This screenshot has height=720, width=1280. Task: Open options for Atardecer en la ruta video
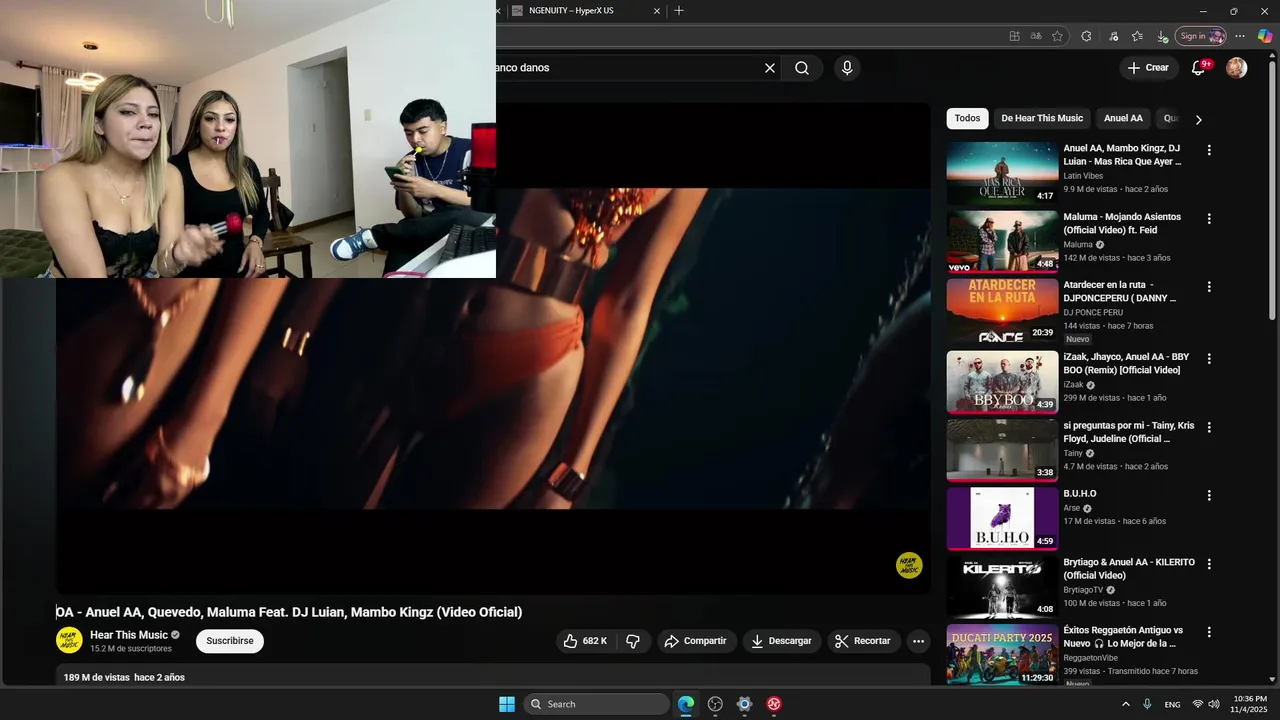point(1209,286)
